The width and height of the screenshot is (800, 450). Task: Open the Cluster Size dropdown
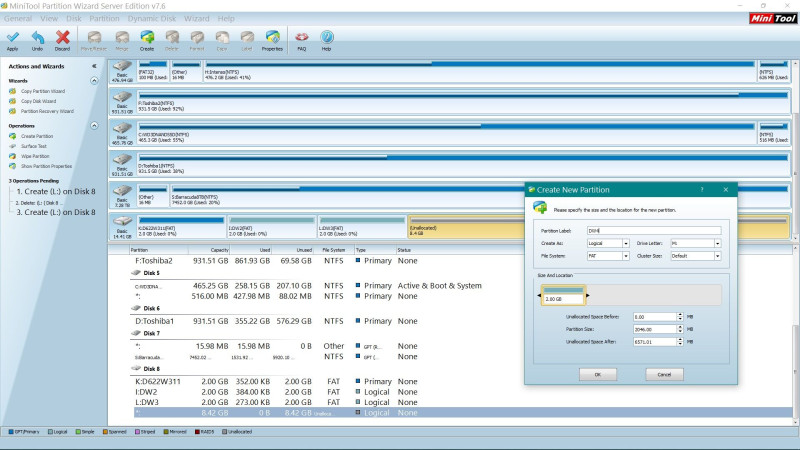click(x=717, y=255)
